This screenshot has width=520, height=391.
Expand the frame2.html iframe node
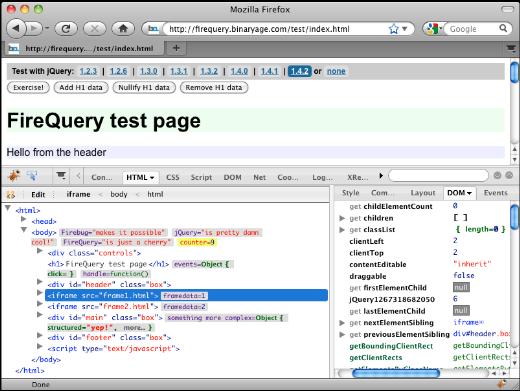click(x=40, y=304)
